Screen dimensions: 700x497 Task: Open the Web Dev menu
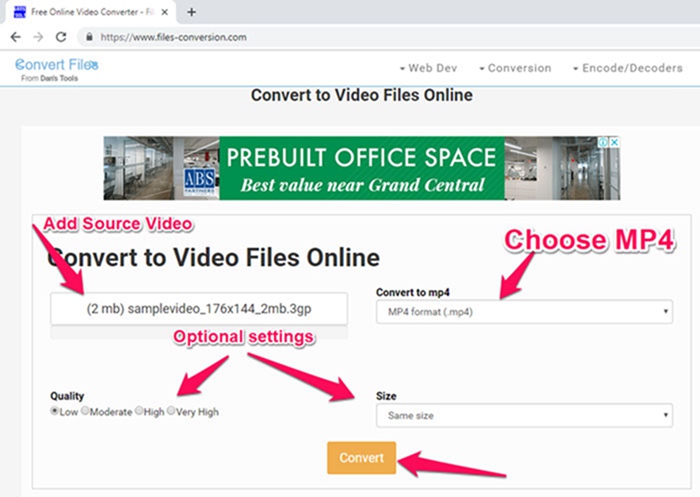pos(428,68)
